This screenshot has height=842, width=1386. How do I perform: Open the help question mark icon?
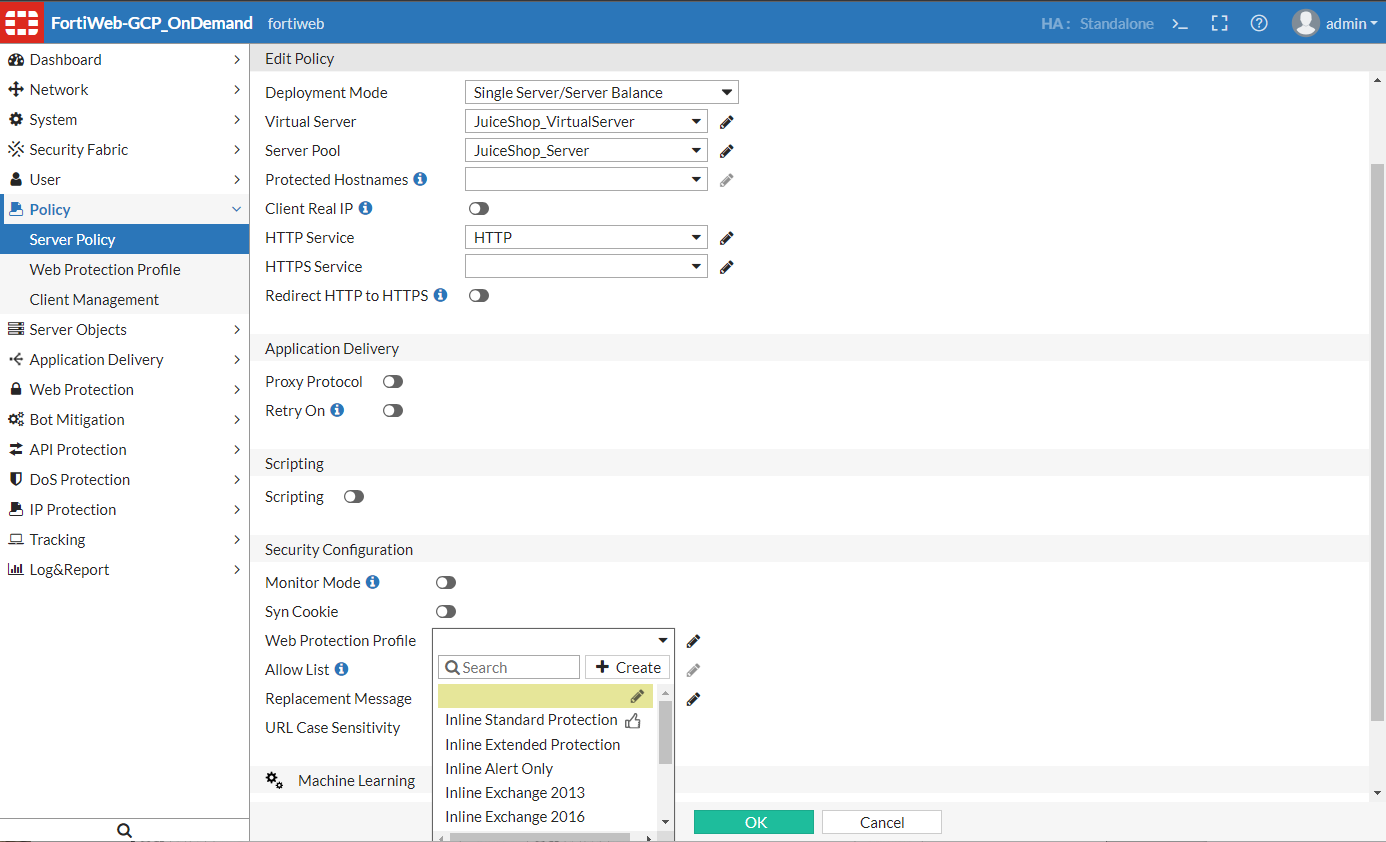coord(1259,23)
